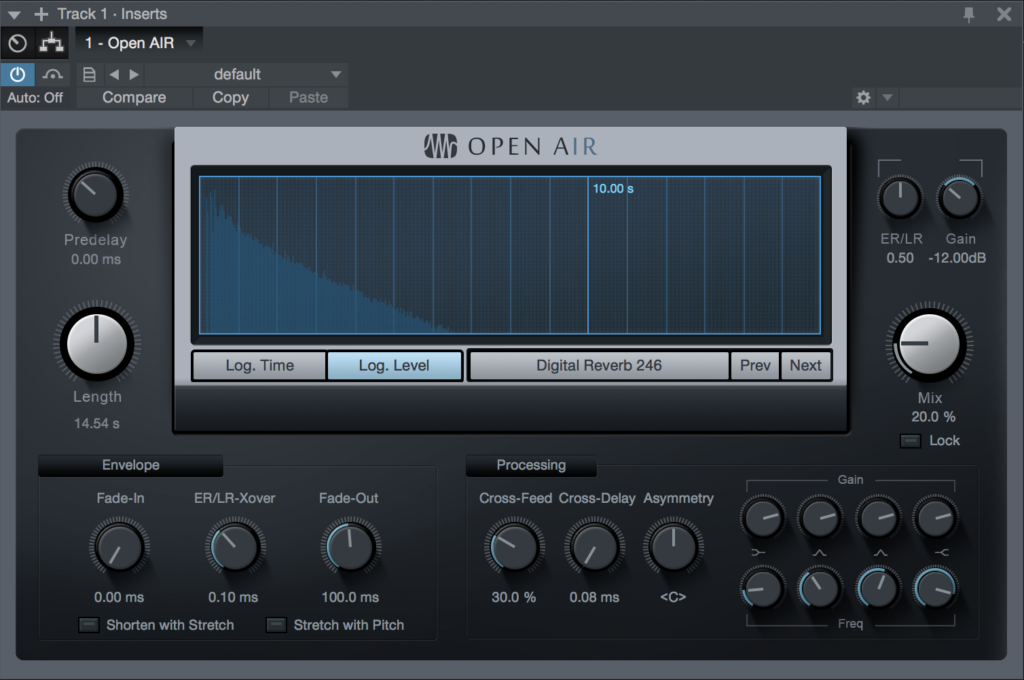Viewport: 1024px width, 680px height.
Task: Open the Digital Reverb 246 impulse selector
Action: (x=599, y=366)
